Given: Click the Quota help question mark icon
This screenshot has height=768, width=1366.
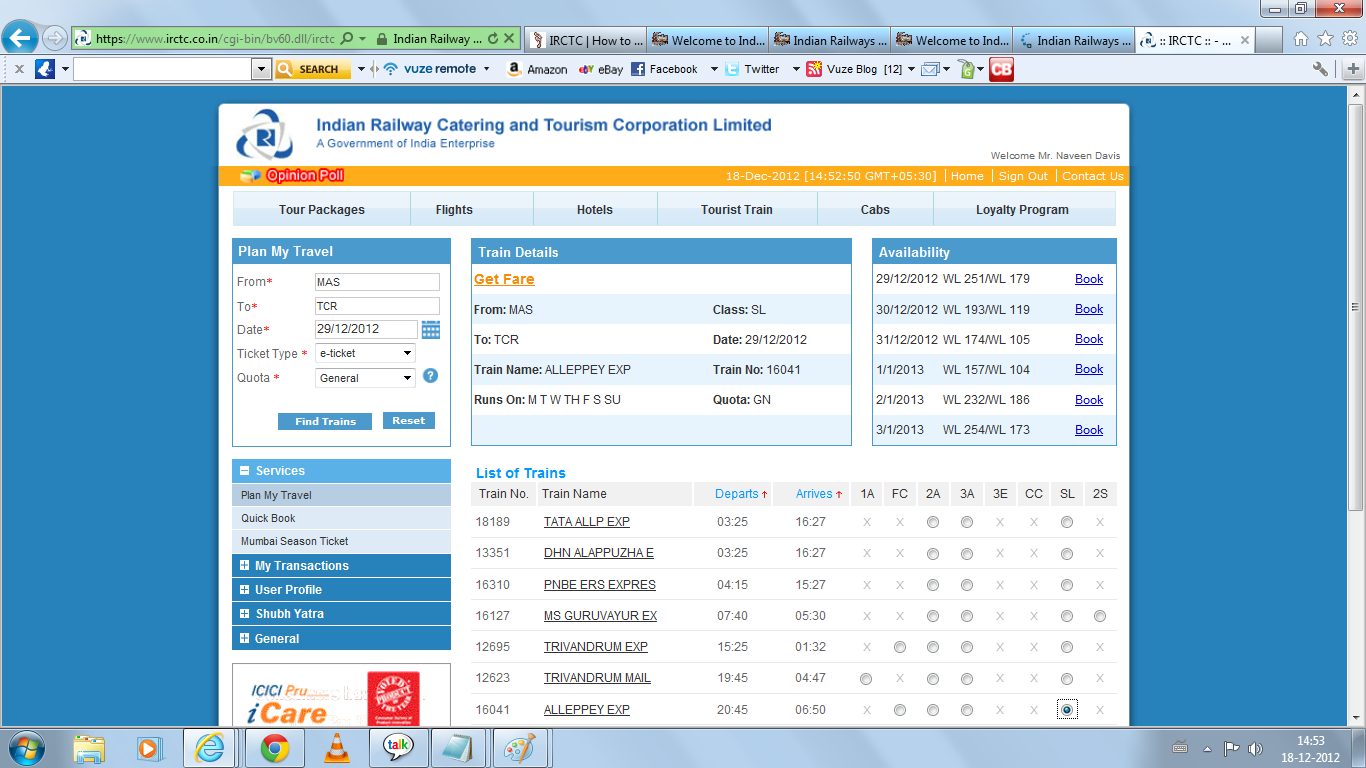Looking at the screenshot, I should pyautogui.click(x=430, y=378).
